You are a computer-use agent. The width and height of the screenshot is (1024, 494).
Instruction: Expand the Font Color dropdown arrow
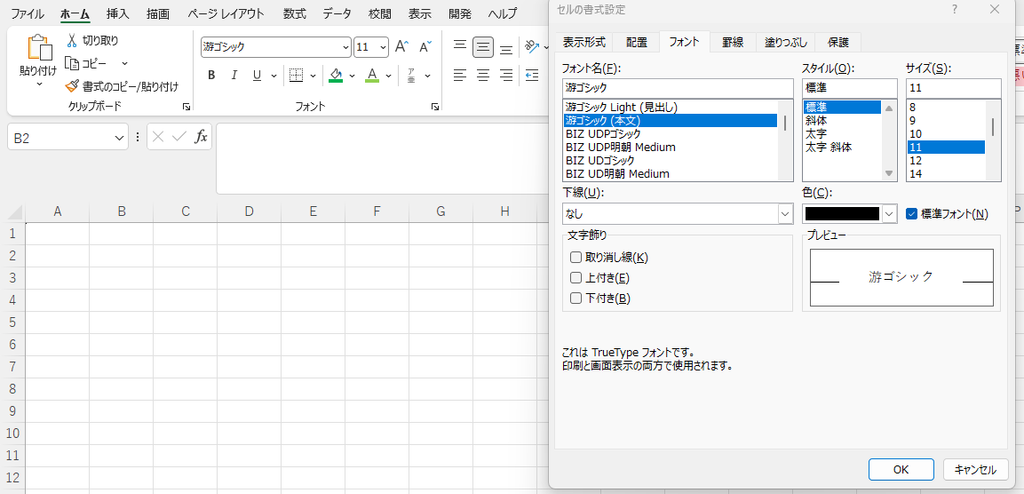click(388, 76)
